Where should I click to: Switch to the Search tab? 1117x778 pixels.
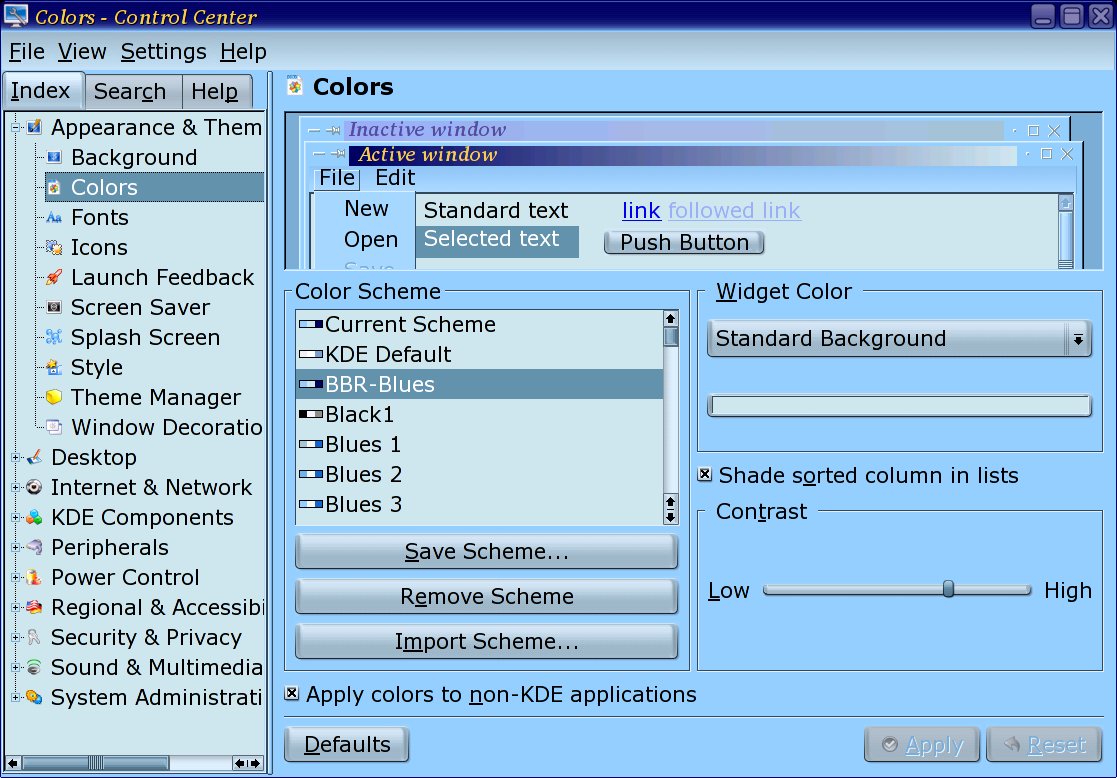133,91
